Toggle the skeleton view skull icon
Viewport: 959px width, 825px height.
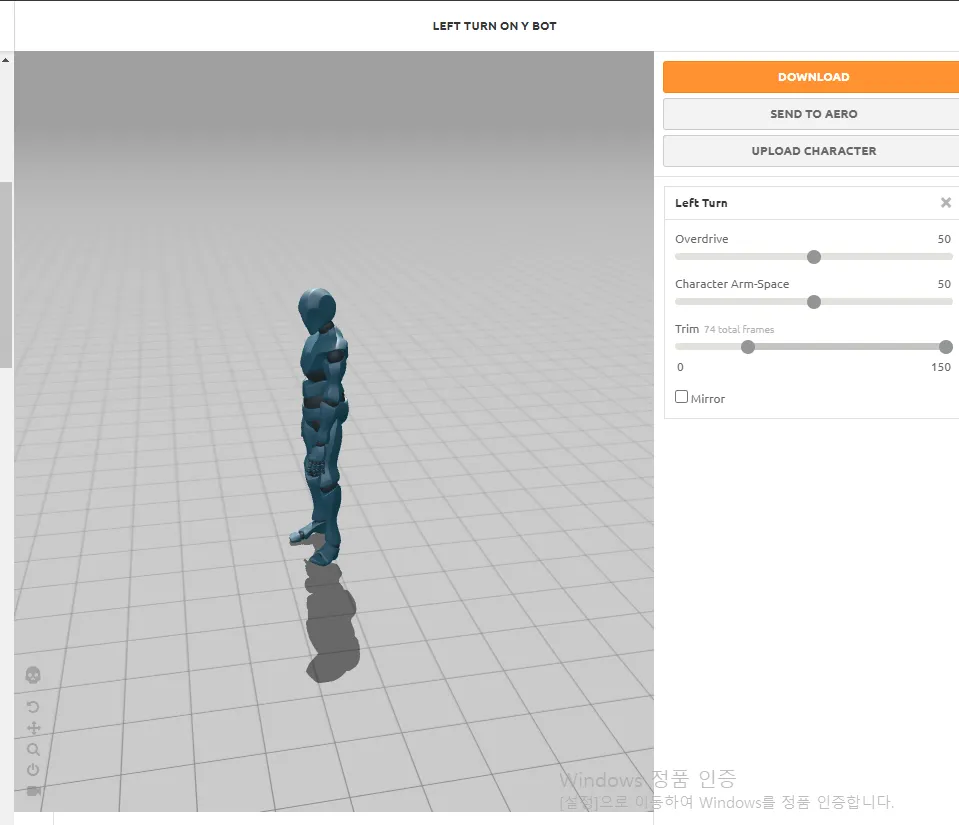[33, 675]
